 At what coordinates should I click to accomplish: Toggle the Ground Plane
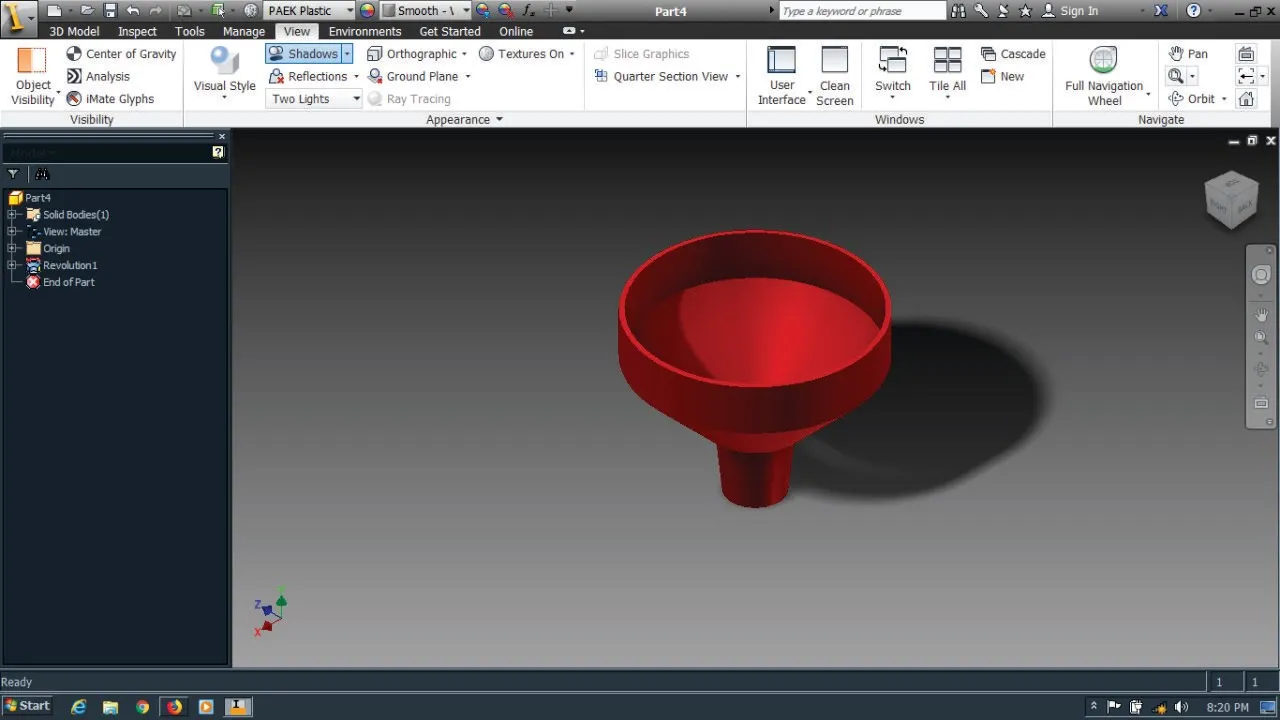click(x=411, y=76)
